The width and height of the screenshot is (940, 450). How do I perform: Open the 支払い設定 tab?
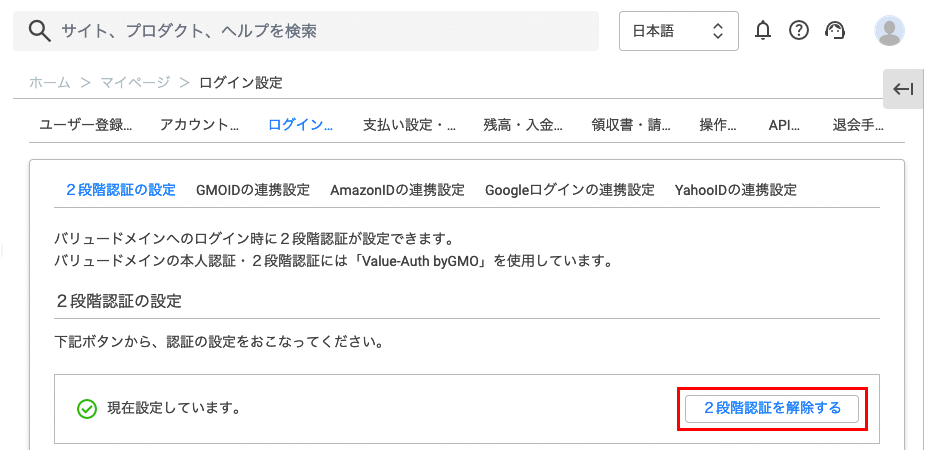click(409, 125)
